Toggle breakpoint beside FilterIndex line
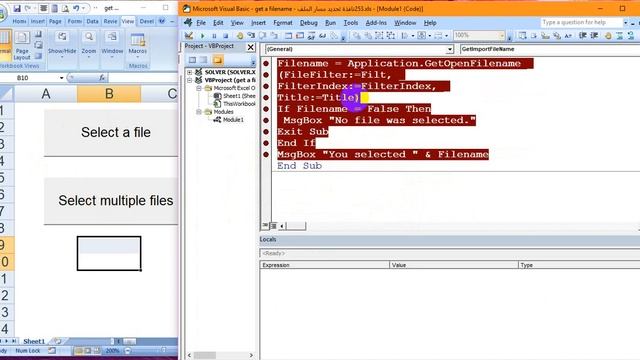640x360 pixels. (266, 86)
